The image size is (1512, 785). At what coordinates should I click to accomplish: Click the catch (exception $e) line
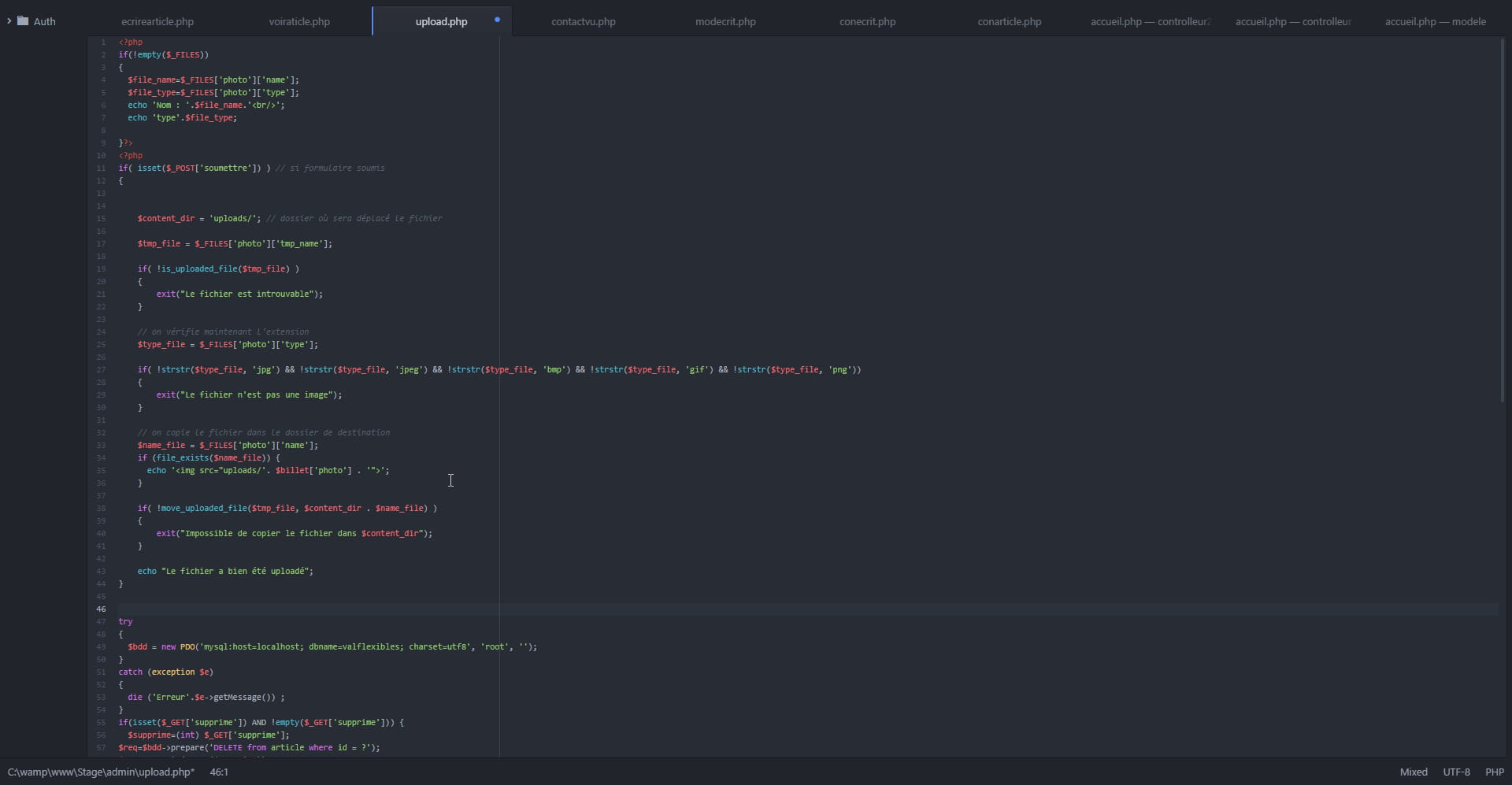coord(165,672)
